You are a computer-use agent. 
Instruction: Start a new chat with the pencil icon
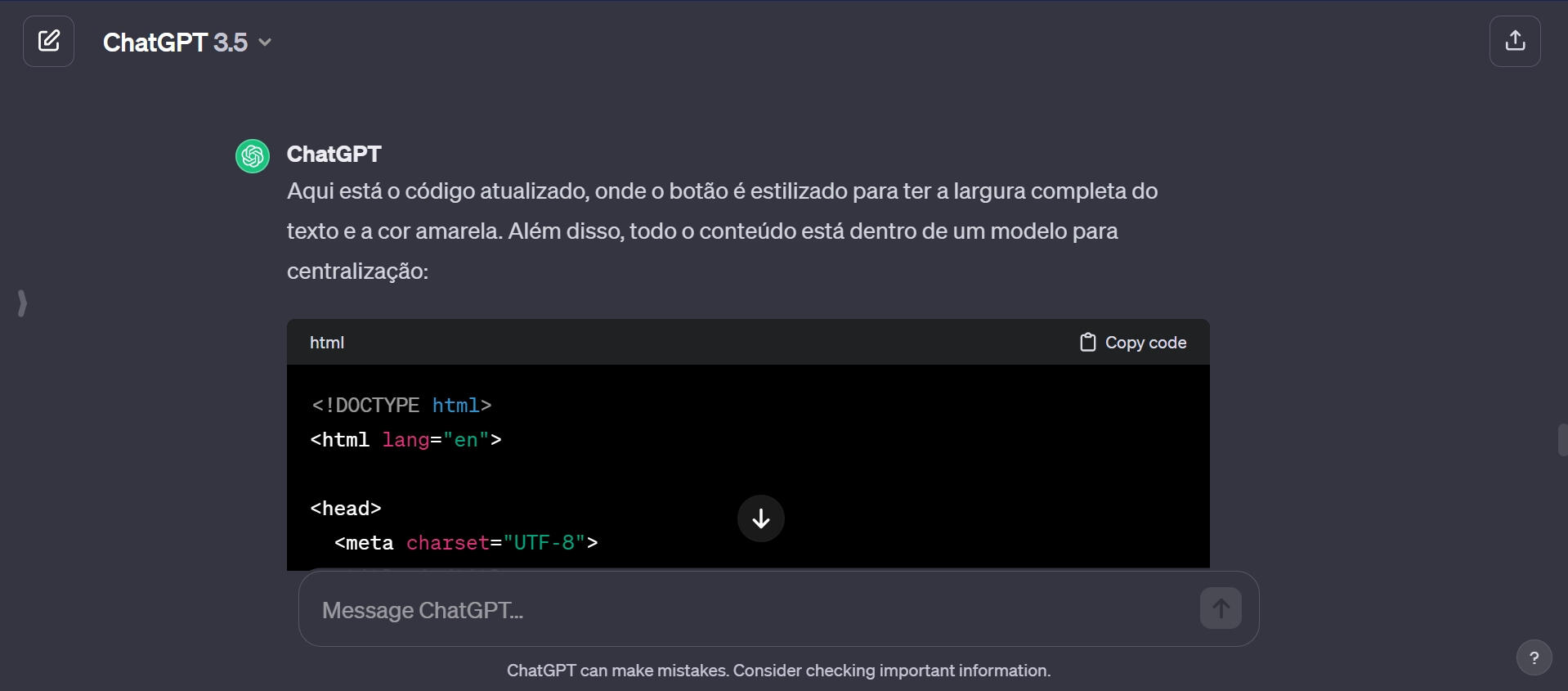(x=49, y=41)
